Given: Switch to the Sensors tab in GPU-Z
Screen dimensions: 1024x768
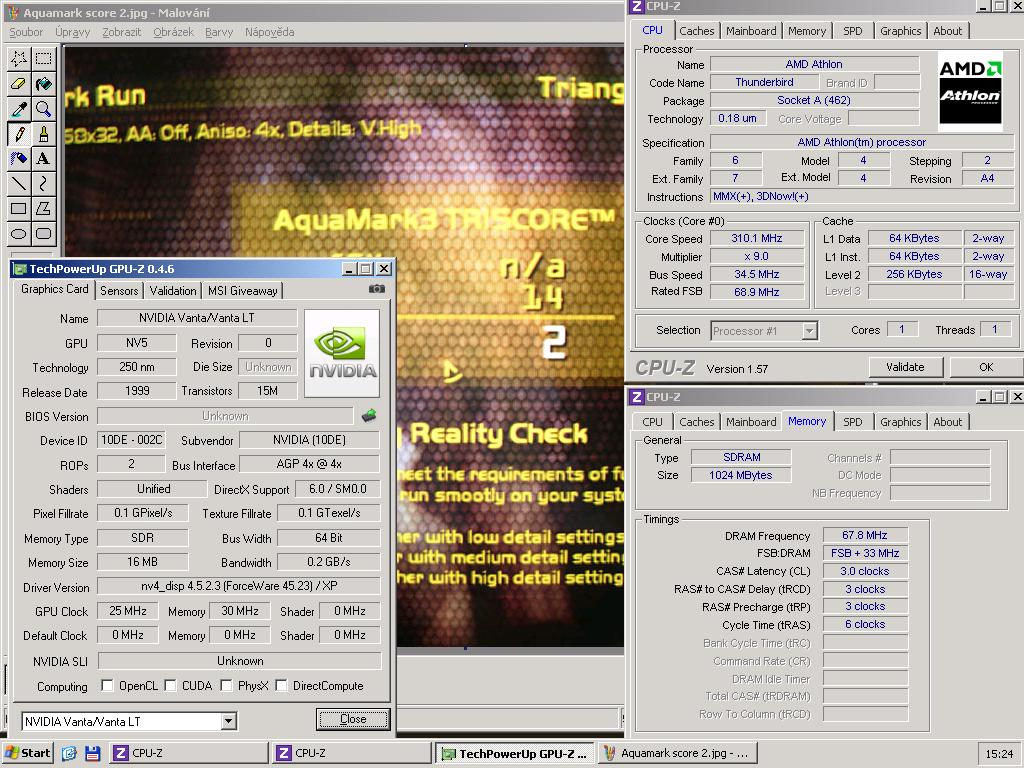Looking at the screenshot, I should [119, 291].
